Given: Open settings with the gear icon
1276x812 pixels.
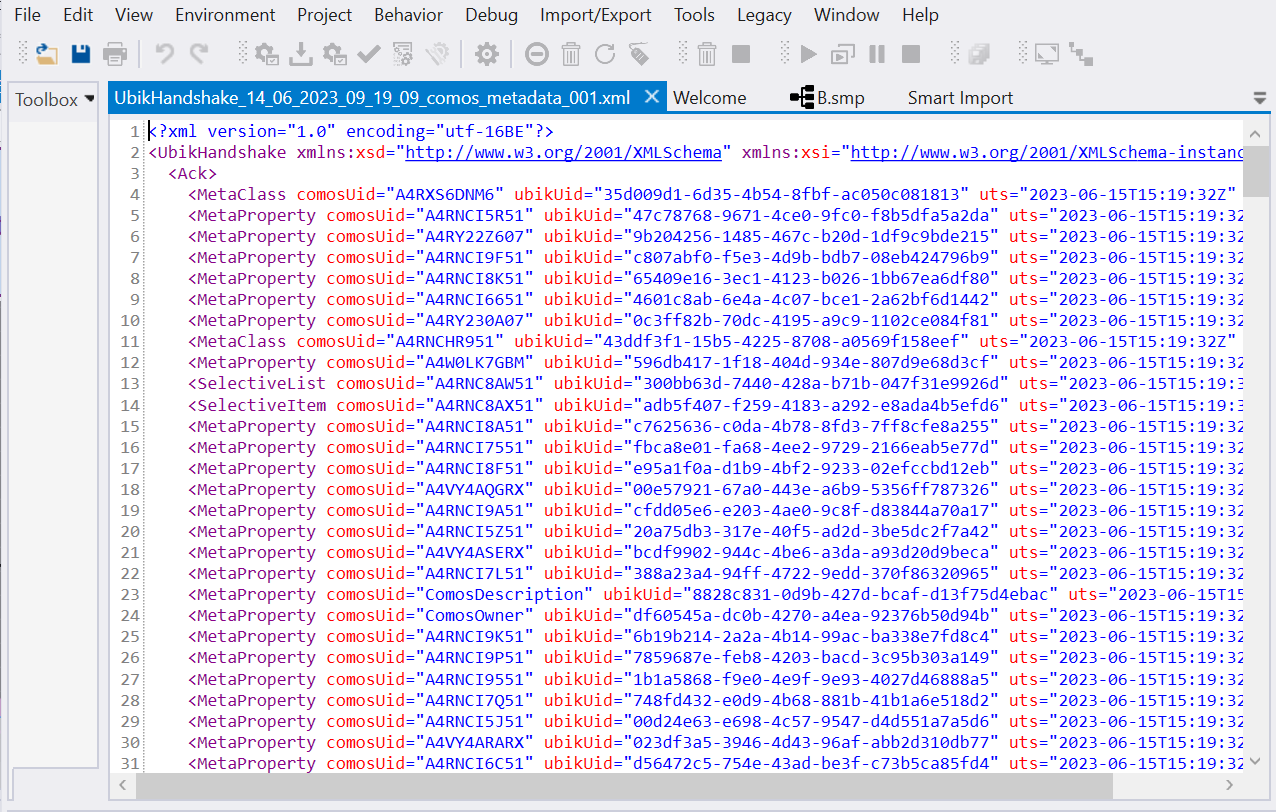Looking at the screenshot, I should [x=486, y=54].
